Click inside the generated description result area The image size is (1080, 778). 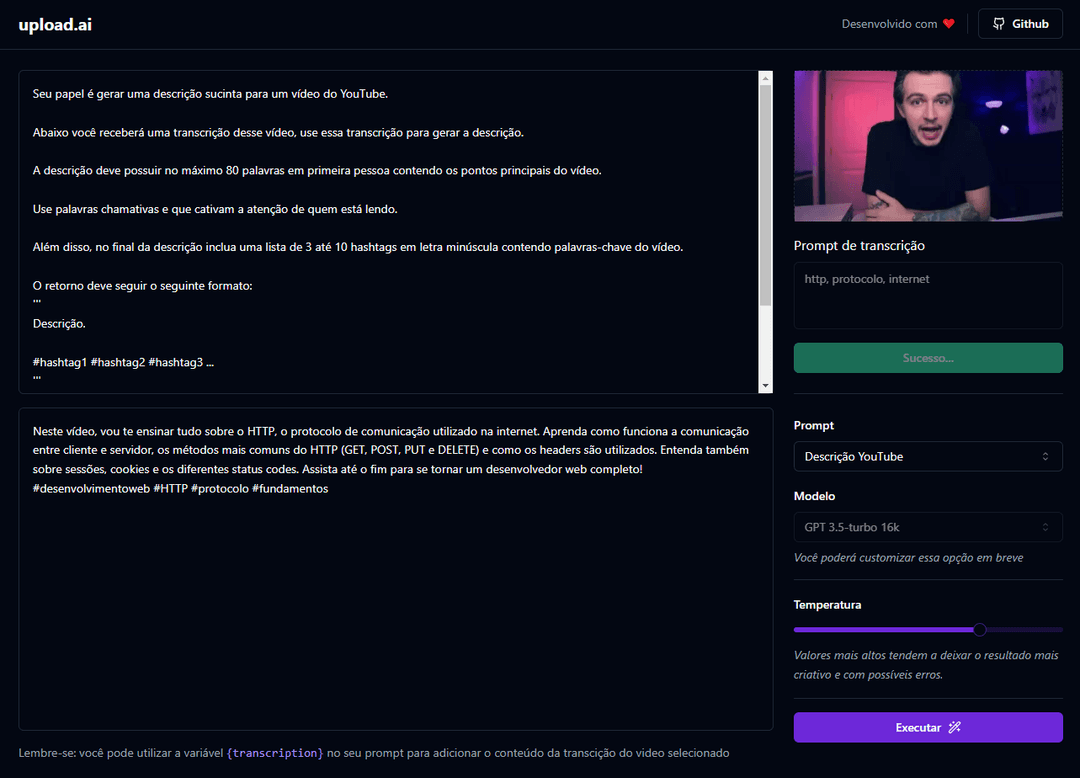(x=395, y=600)
